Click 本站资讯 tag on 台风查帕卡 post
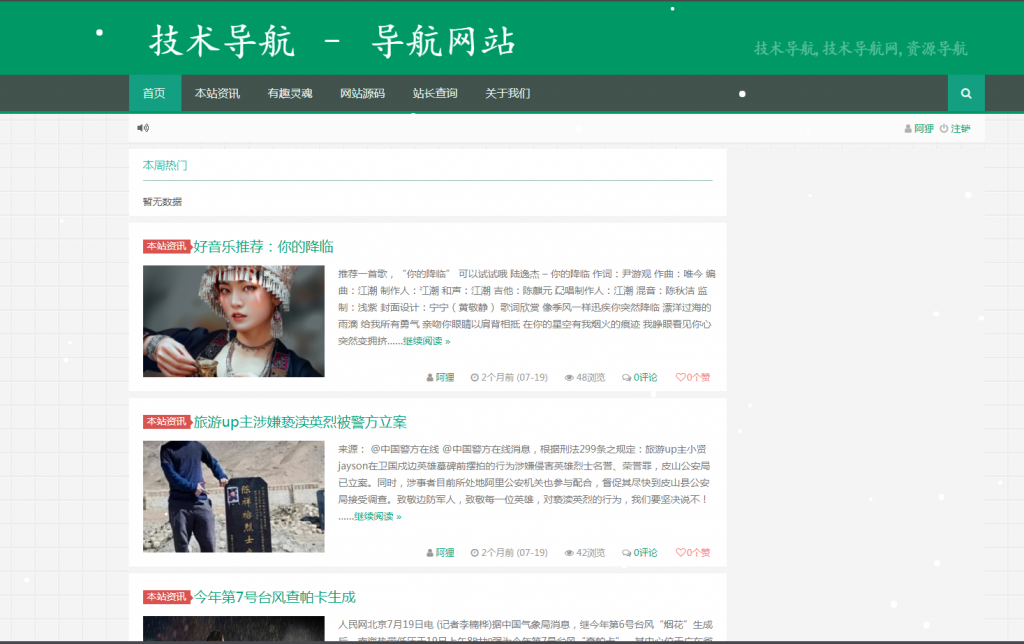 tap(167, 596)
